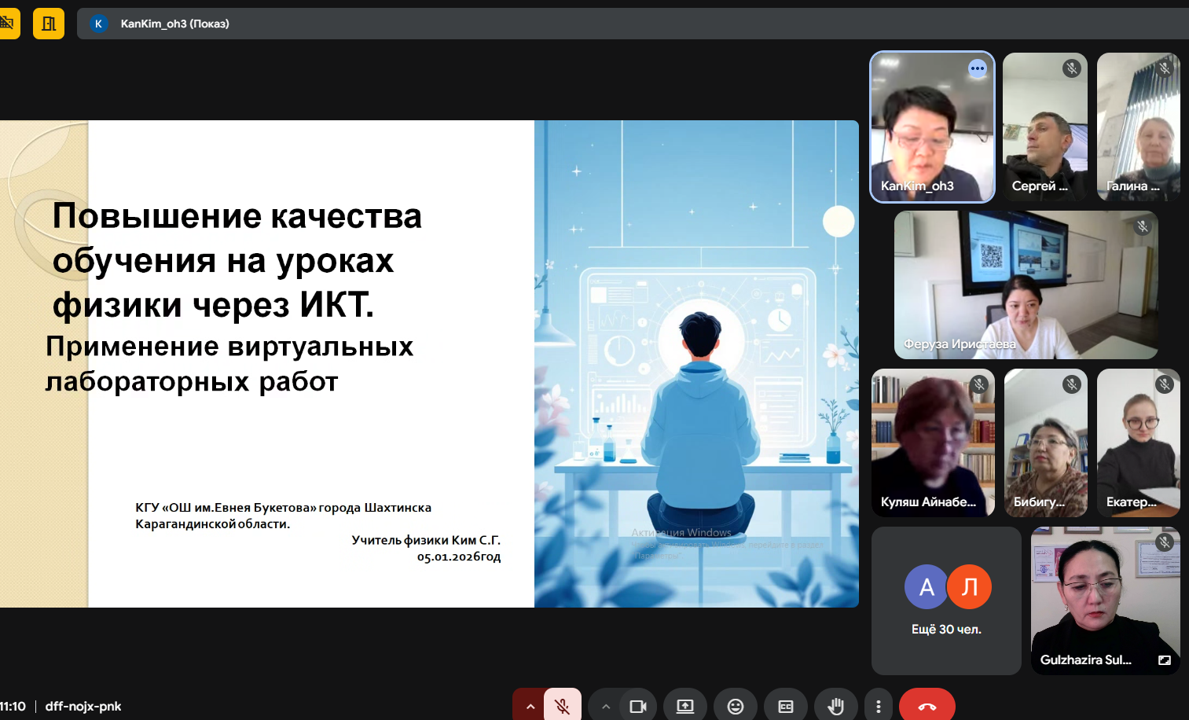Open the emoji reactions panel
Viewport: 1189px width, 720px height.
(x=736, y=704)
